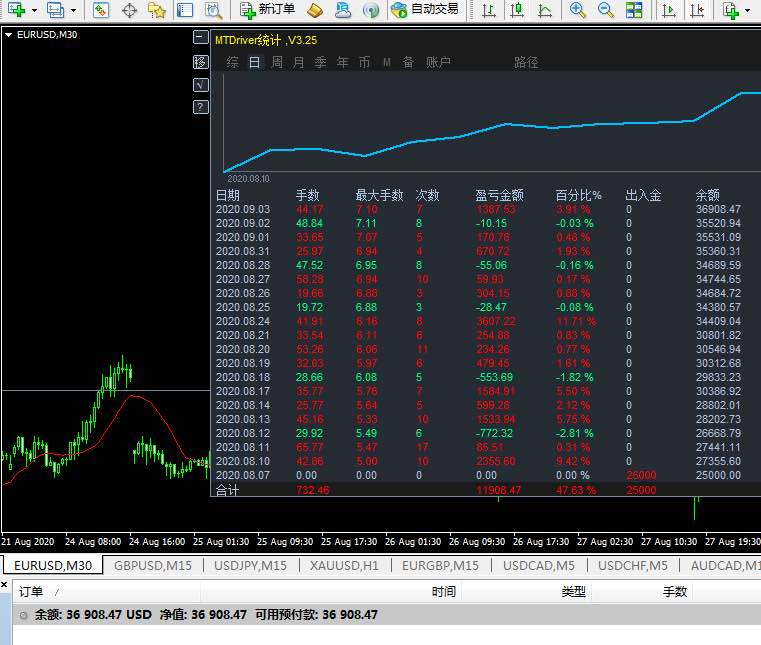Toggle the 自动交易 auto trading button

tap(425, 10)
